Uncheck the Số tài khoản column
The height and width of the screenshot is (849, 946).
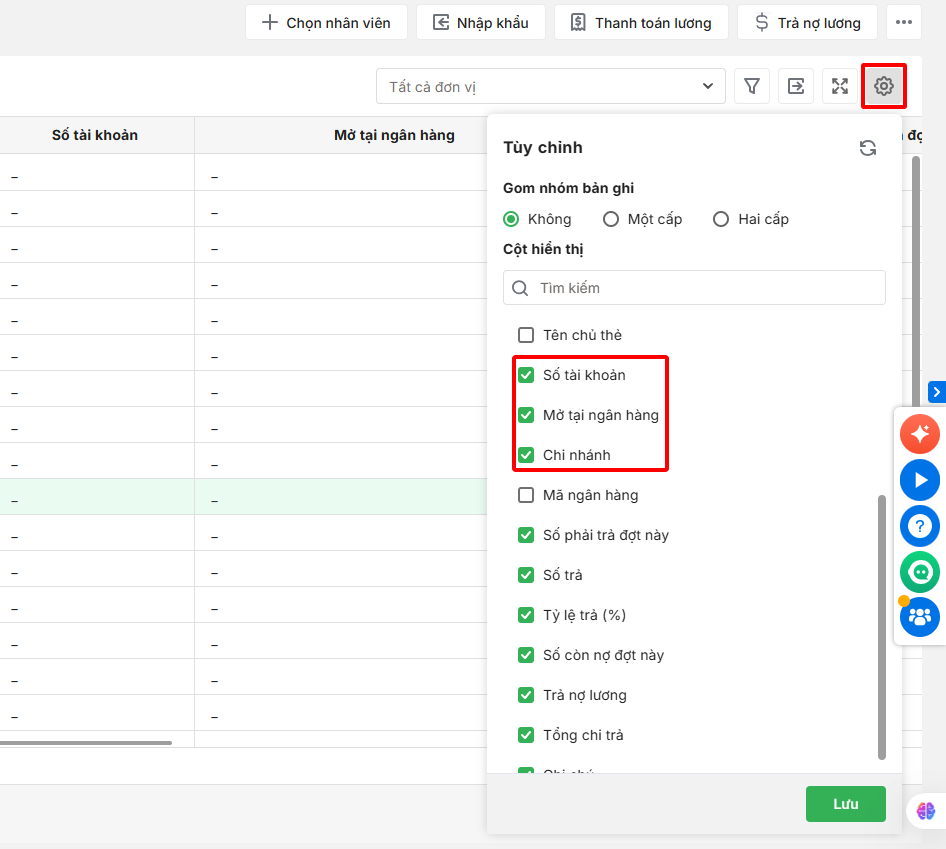coord(526,375)
